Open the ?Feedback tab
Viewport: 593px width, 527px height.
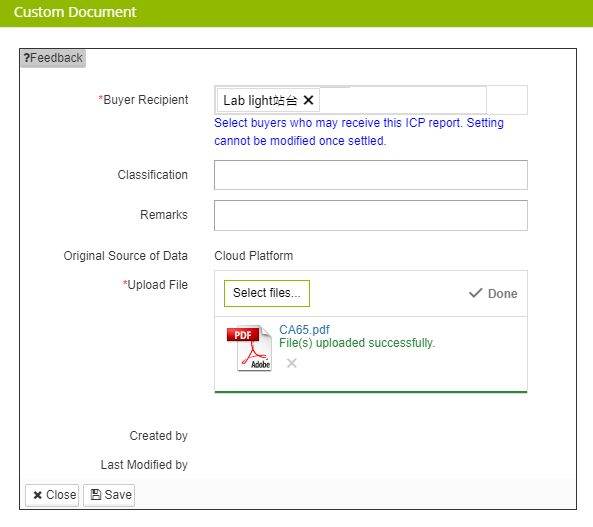click(53, 58)
